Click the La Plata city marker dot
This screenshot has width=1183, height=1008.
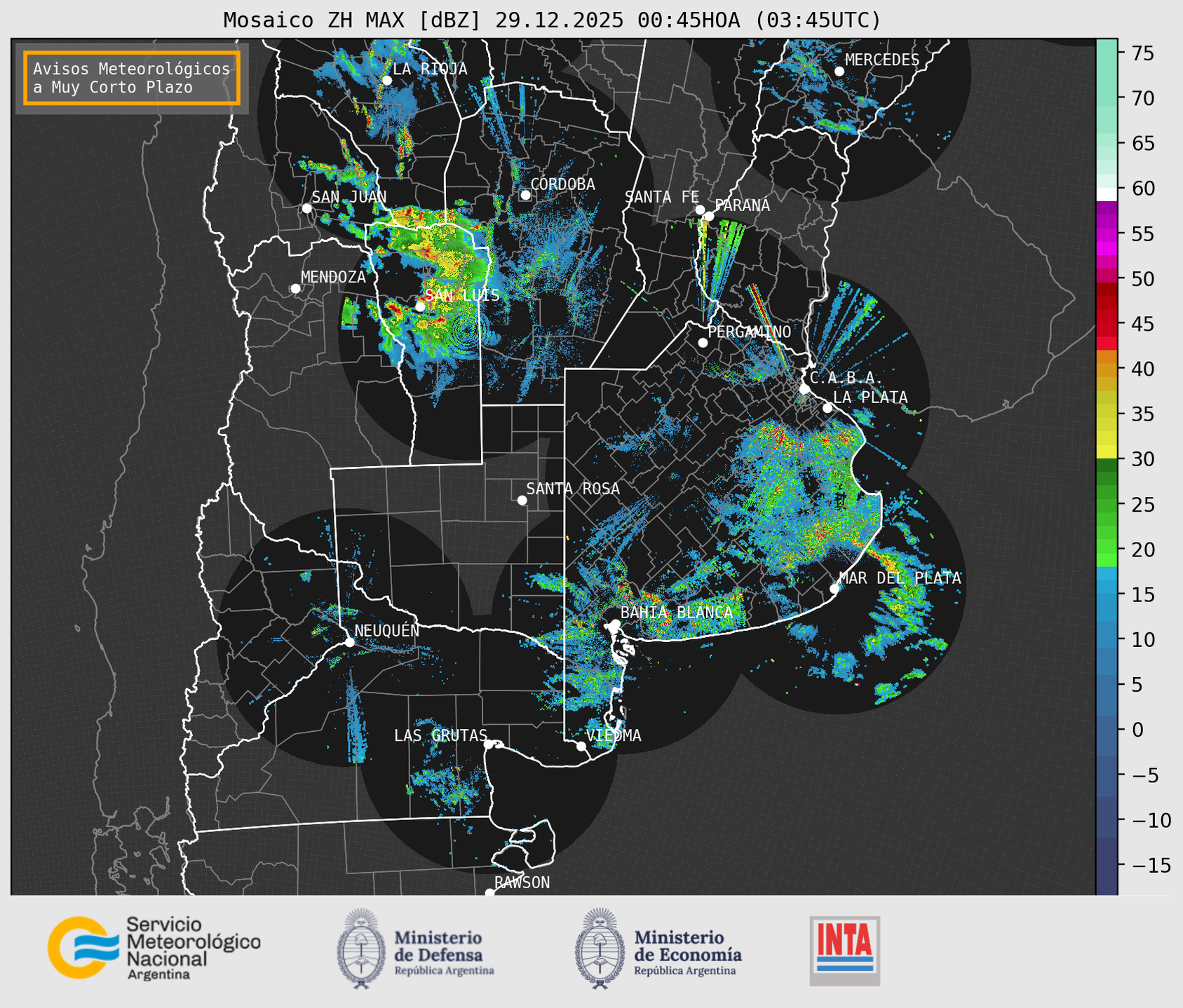click(827, 408)
